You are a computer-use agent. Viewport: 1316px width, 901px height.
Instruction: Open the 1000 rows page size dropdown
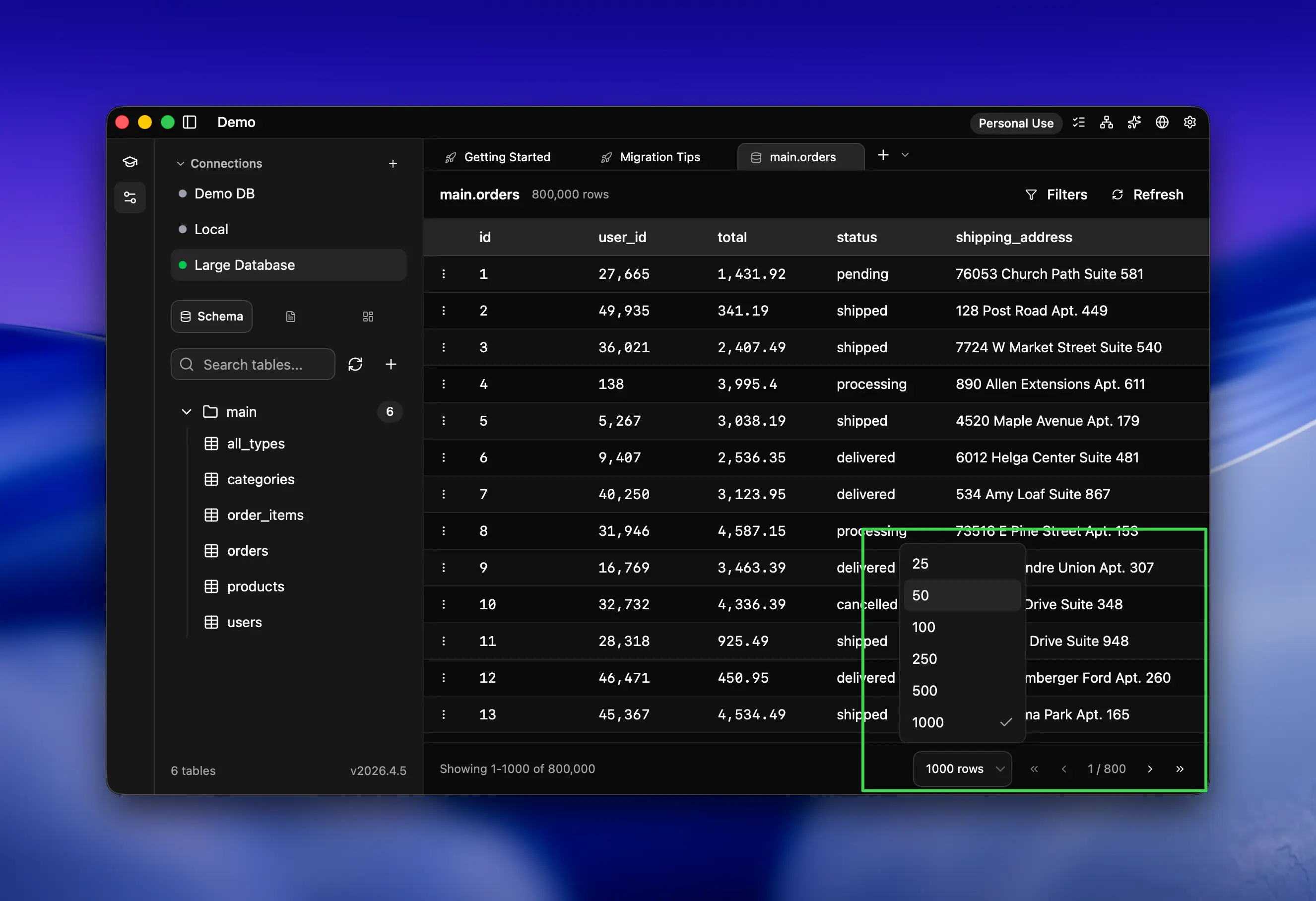[x=962, y=769]
